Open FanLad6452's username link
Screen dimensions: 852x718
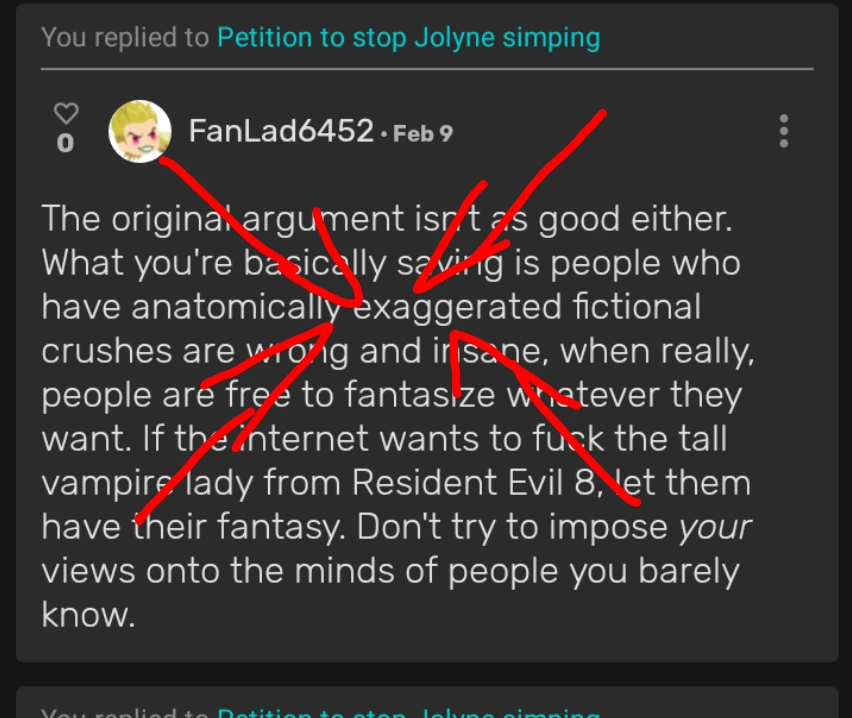[x=280, y=131]
